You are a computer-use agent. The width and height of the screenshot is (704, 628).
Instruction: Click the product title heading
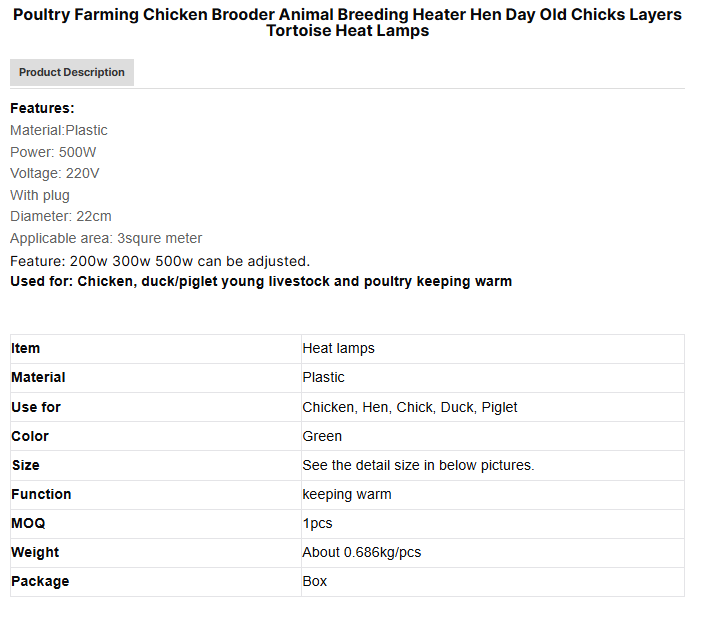coord(347,22)
